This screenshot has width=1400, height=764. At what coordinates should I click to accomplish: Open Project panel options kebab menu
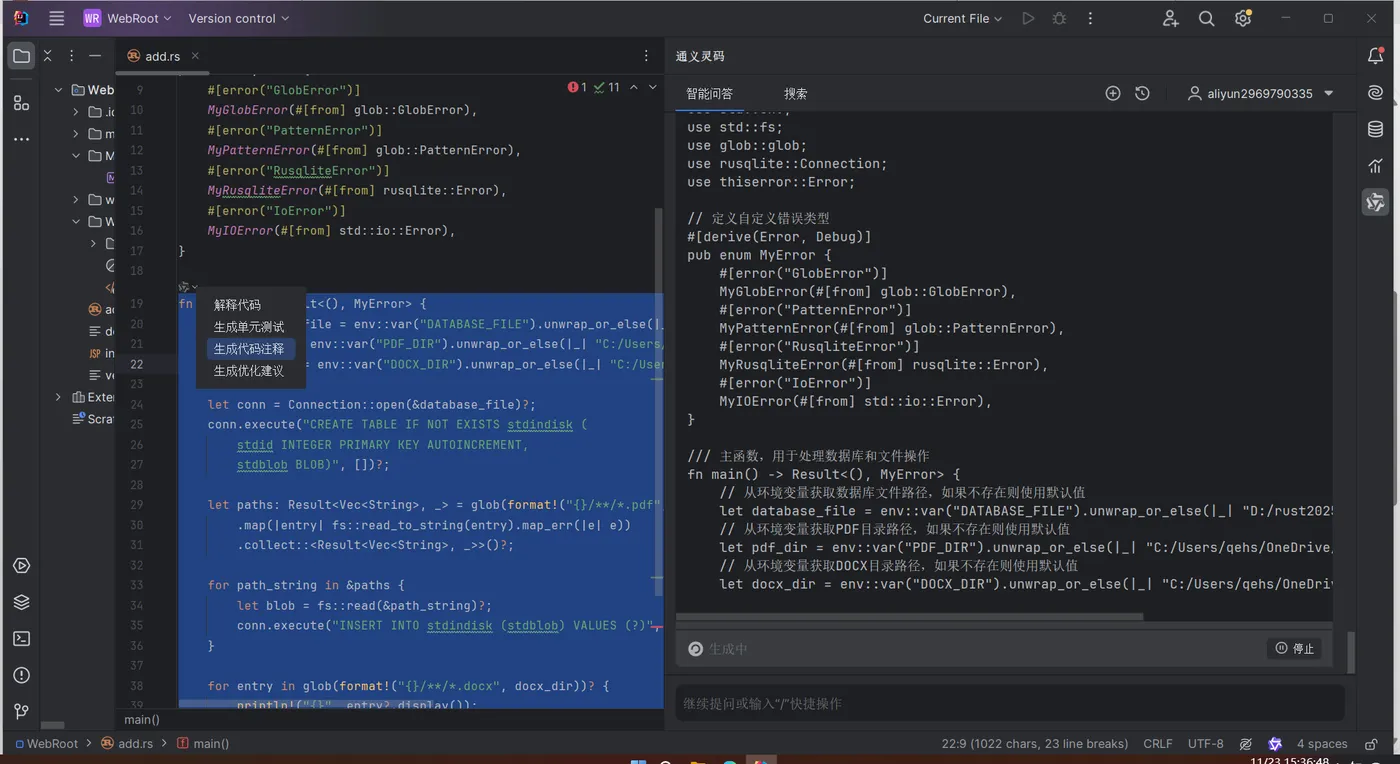click(x=72, y=56)
